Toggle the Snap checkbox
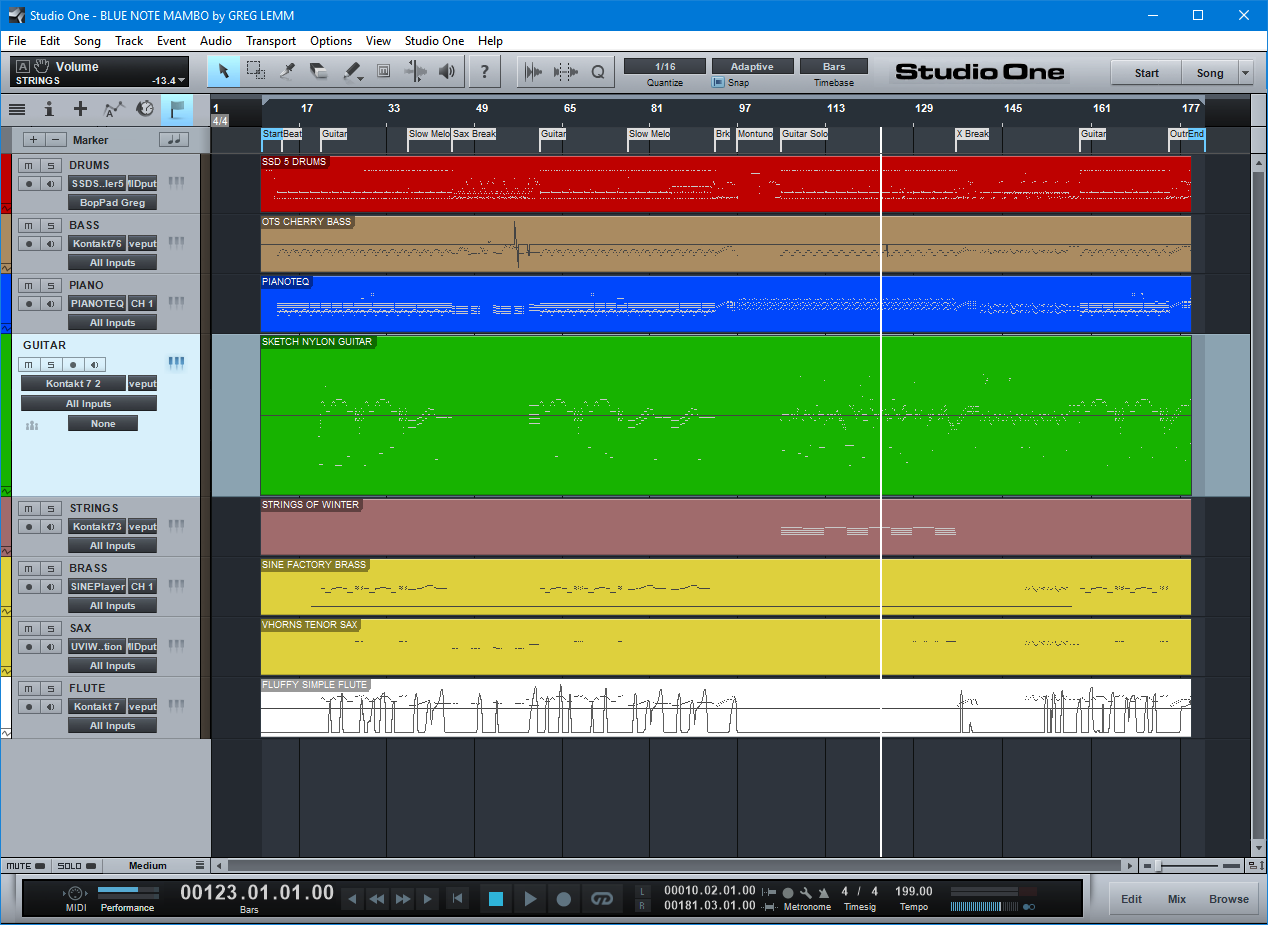The image size is (1268, 925). coord(718,83)
